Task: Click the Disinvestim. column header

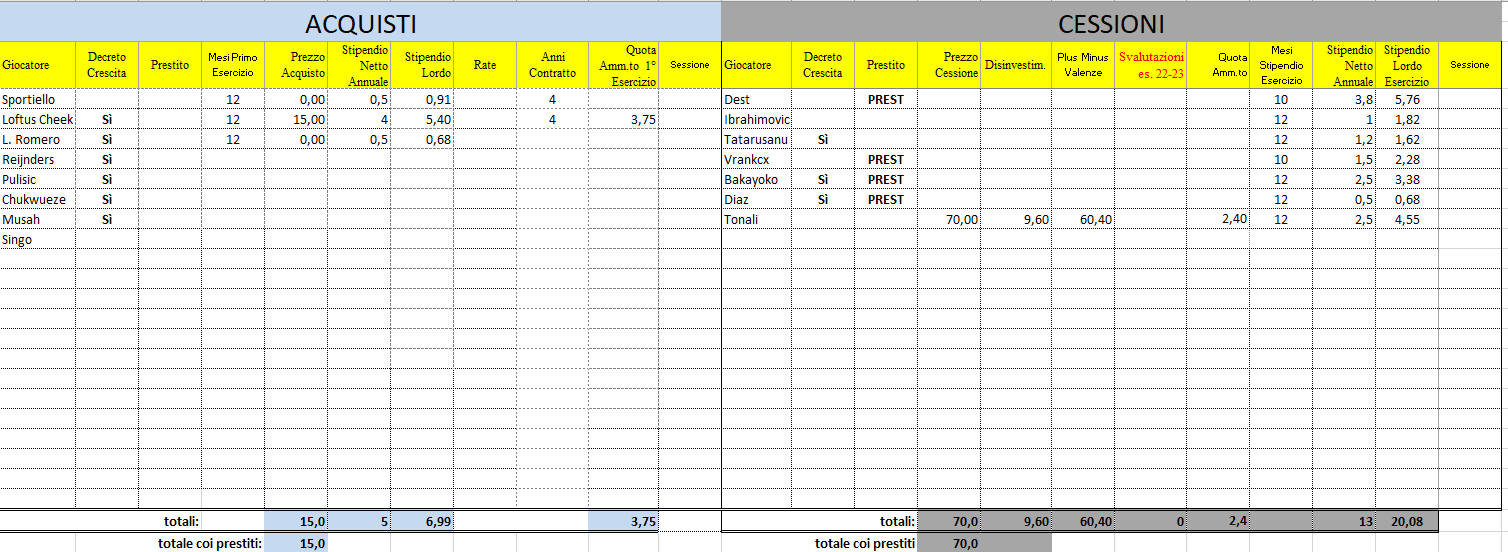Action: (1016, 65)
